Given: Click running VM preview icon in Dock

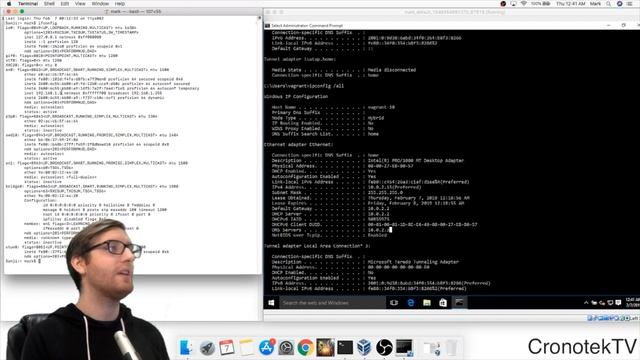Looking at the screenshot, I should [404, 348].
